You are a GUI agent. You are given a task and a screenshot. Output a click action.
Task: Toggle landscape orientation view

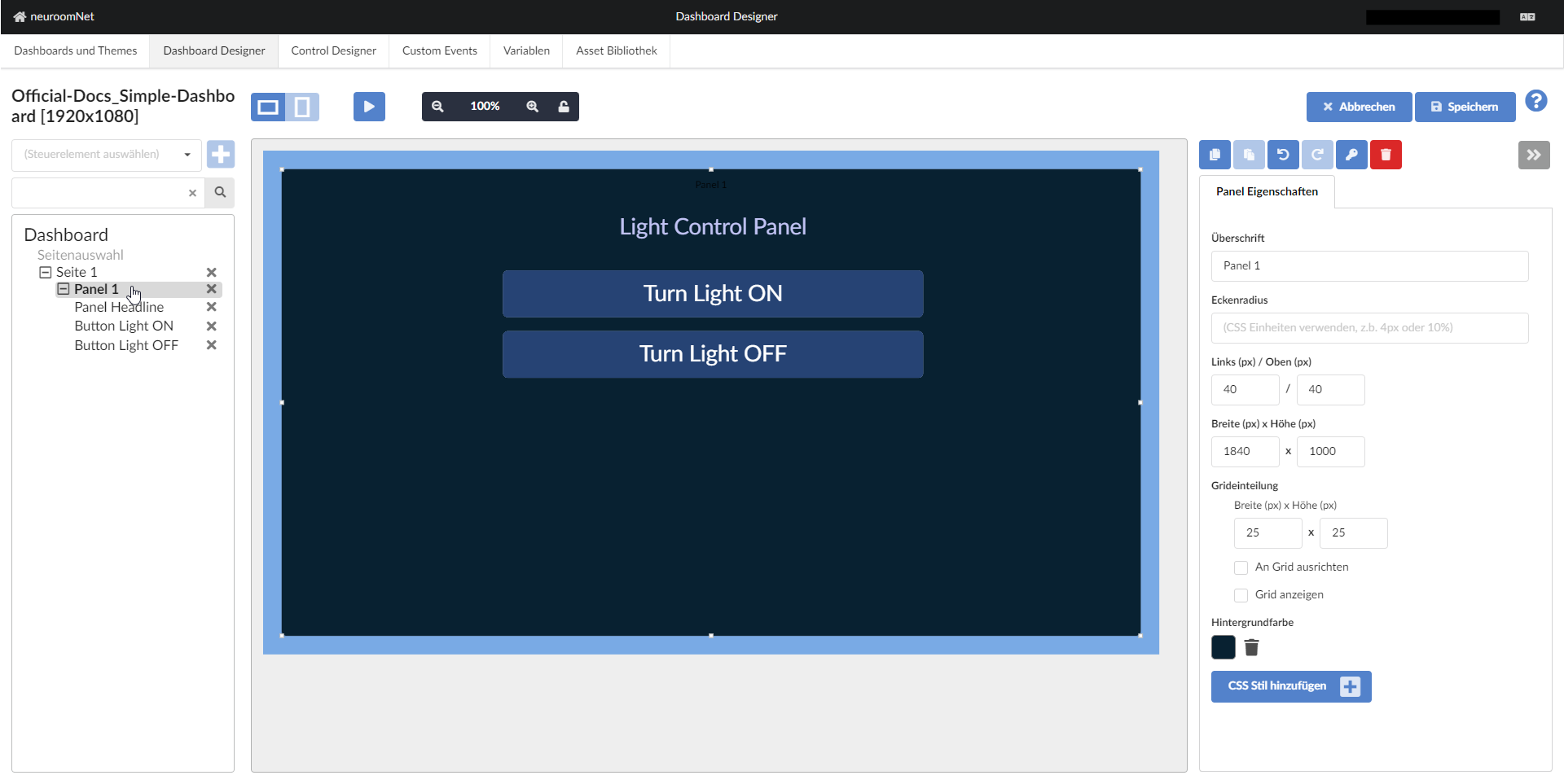(267, 106)
